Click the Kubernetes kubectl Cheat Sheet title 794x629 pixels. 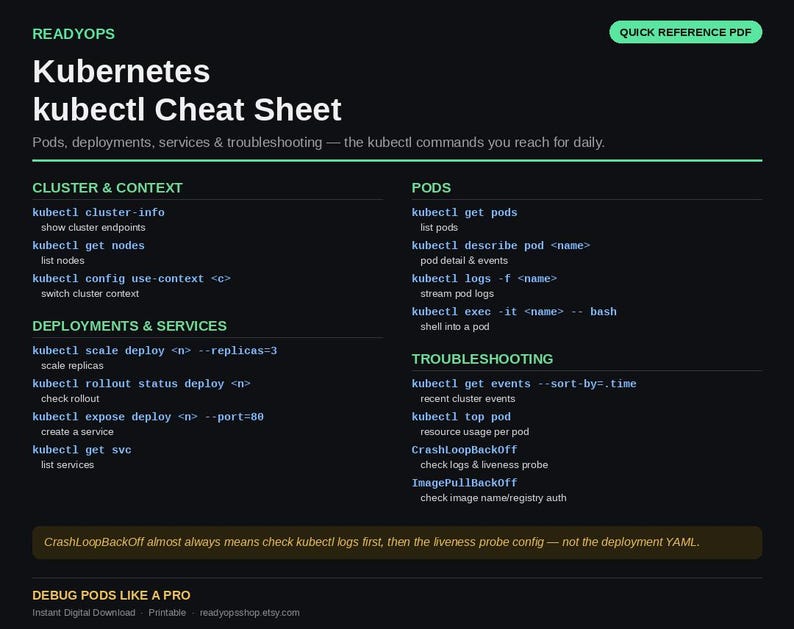(187, 90)
